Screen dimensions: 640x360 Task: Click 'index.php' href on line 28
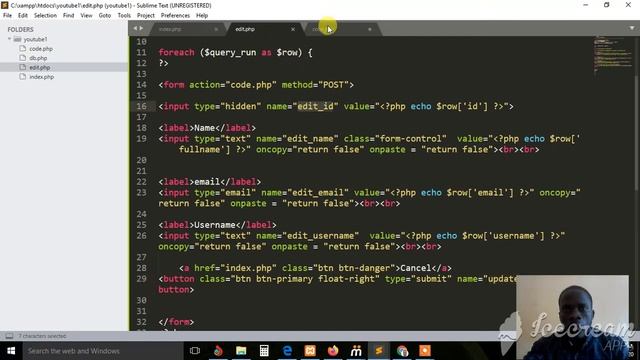tap(249, 268)
